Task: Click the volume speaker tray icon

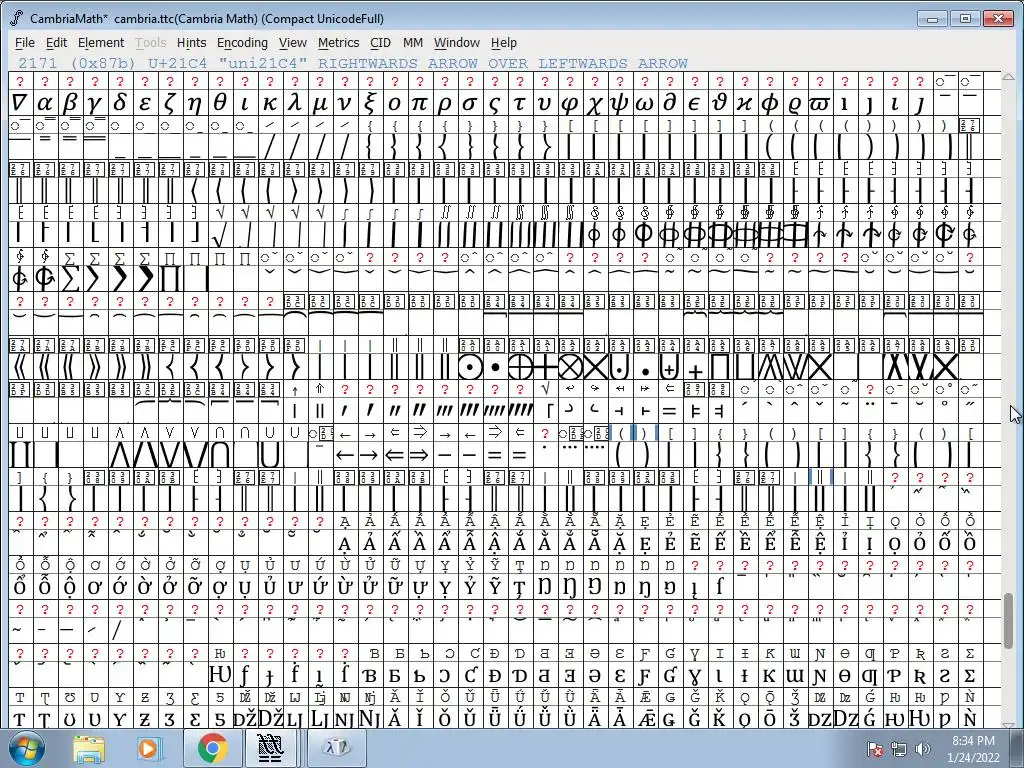Action: pyautogui.click(x=923, y=749)
